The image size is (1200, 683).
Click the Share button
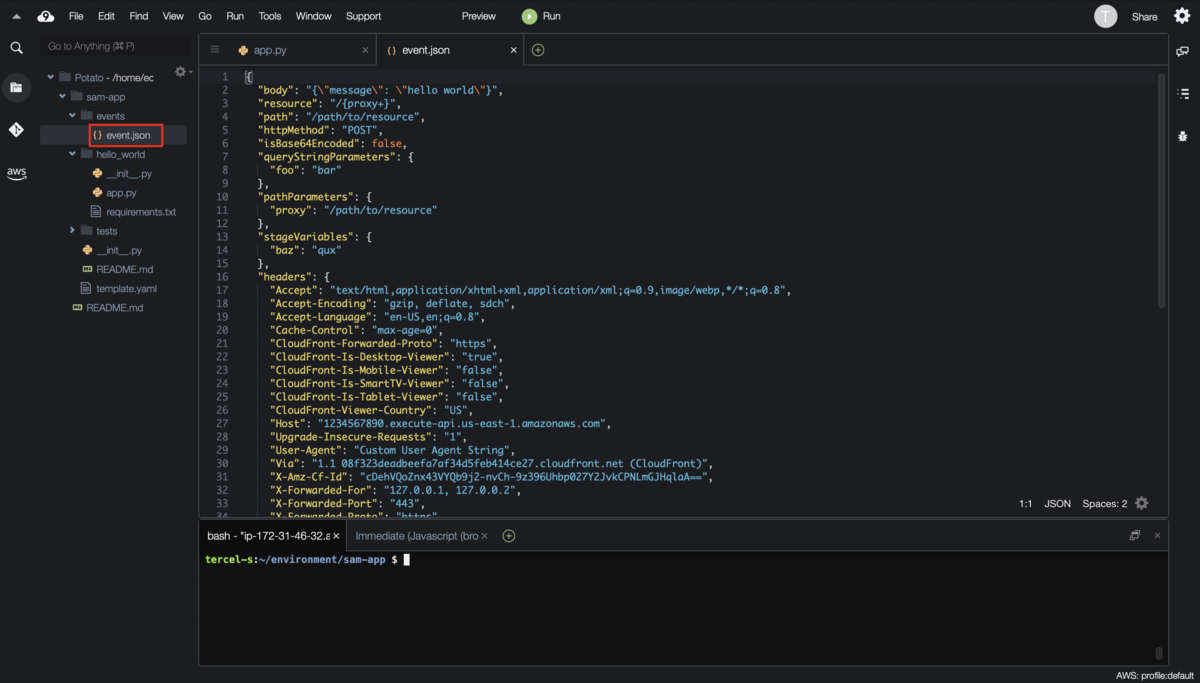pyautogui.click(x=1144, y=16)
